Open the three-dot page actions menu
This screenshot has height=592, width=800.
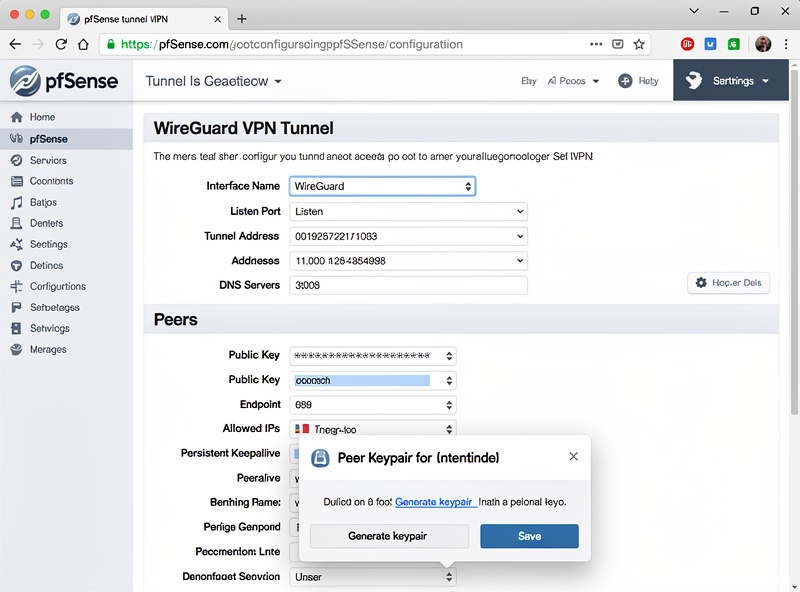(x=596, y=44)
